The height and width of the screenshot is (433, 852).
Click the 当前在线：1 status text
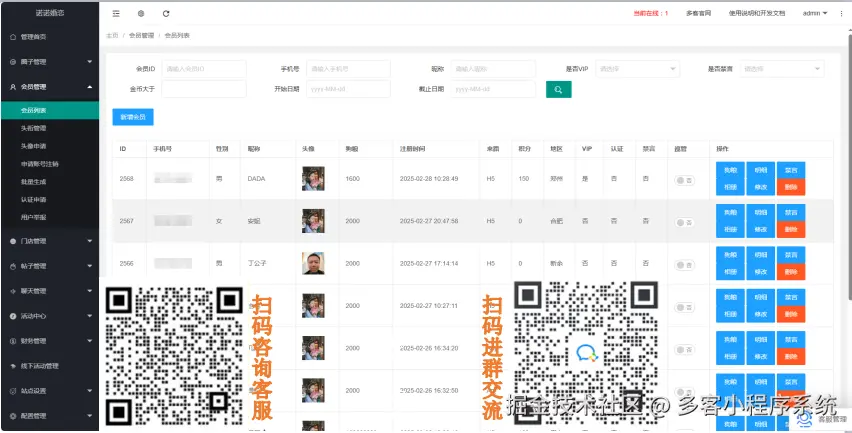coord(651,14)
